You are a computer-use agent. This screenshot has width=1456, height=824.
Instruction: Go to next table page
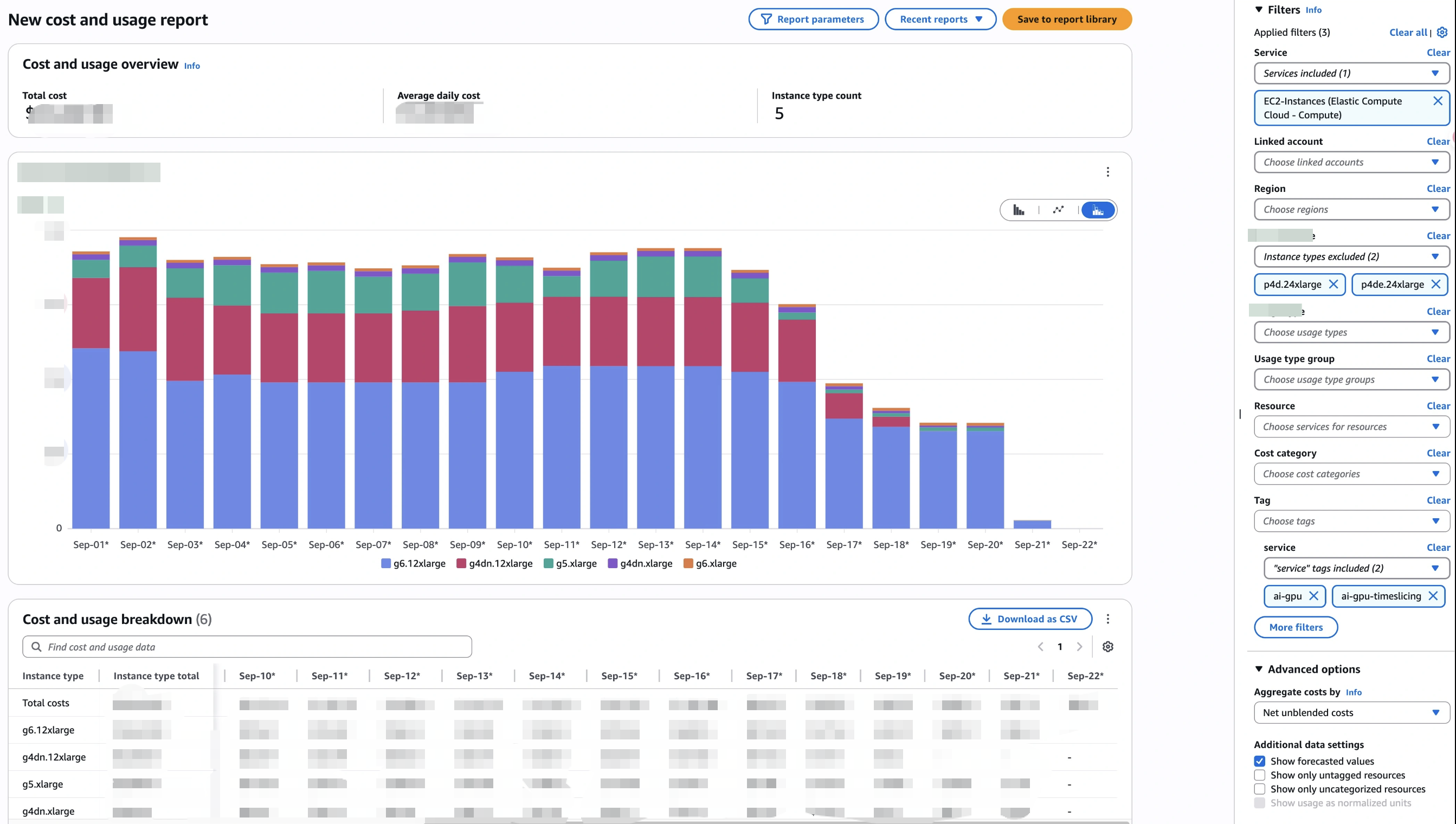(x=1079, y=647)
